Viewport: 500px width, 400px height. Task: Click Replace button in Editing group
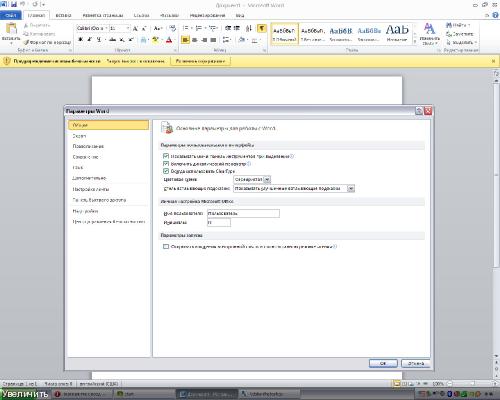pyautogui.click(x=460, y=34)
